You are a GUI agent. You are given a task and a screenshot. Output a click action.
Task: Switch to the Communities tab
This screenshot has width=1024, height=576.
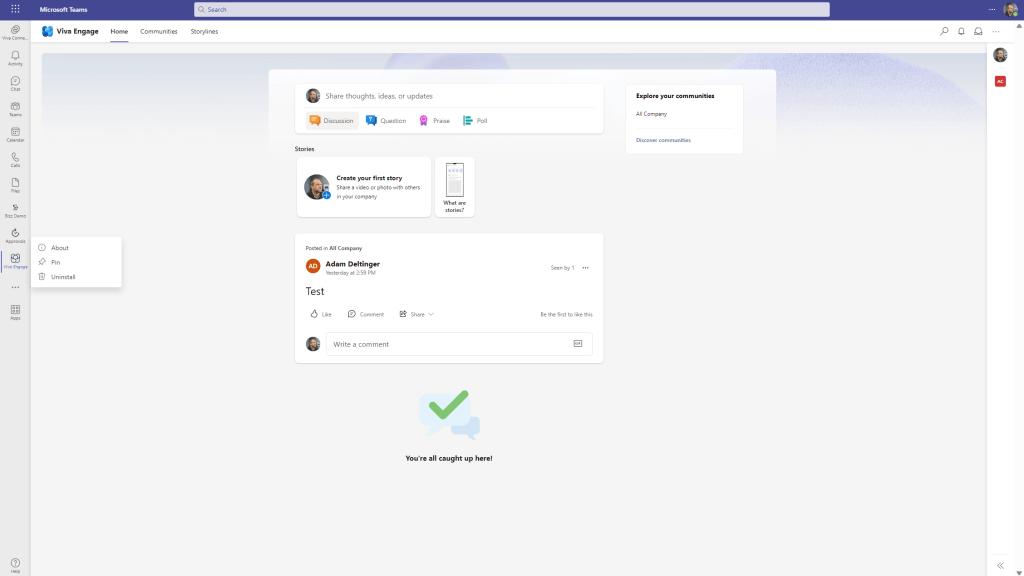(159, 31)
